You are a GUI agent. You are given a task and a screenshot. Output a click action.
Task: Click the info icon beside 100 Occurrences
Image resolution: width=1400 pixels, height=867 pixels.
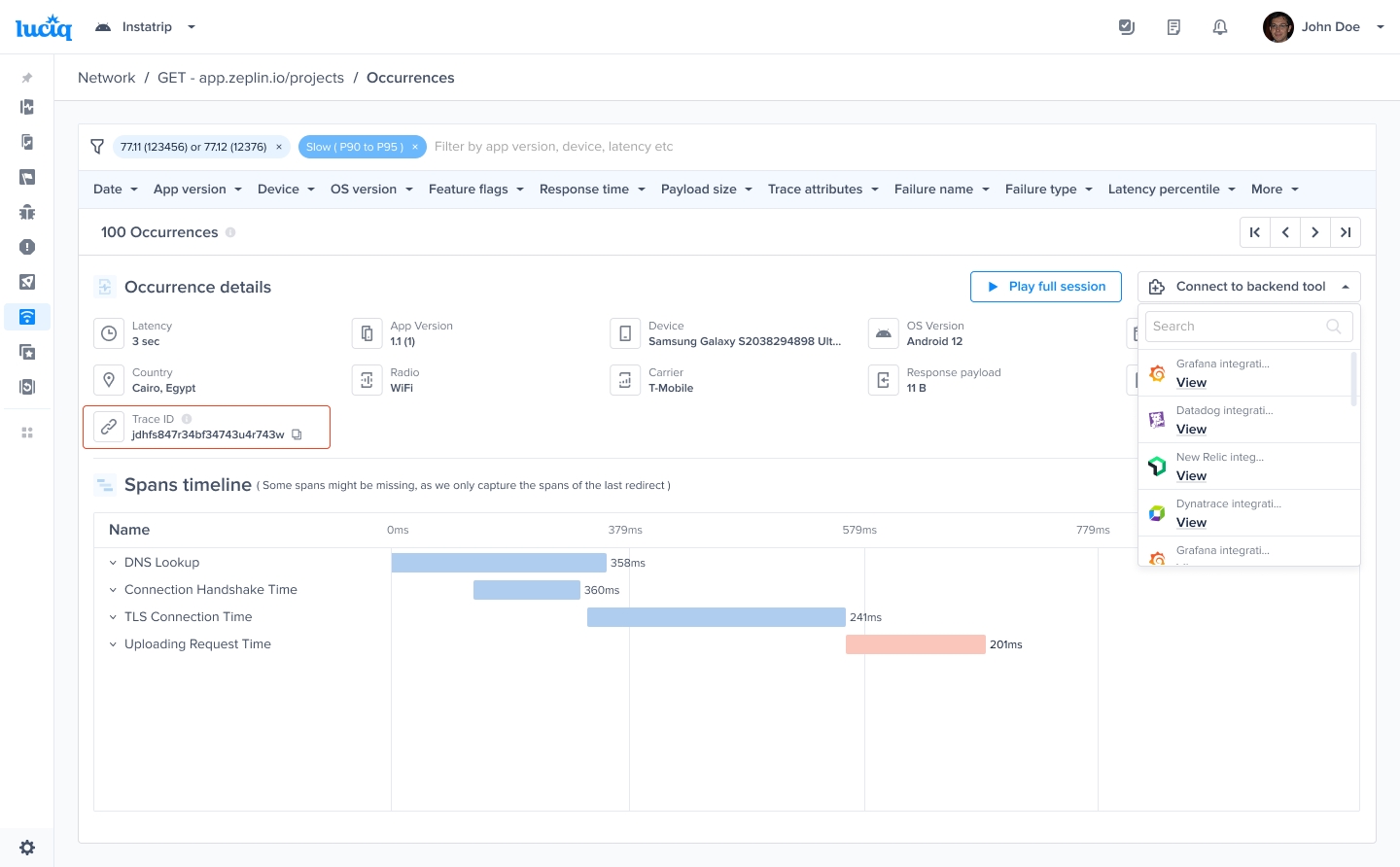click(230, 232)
